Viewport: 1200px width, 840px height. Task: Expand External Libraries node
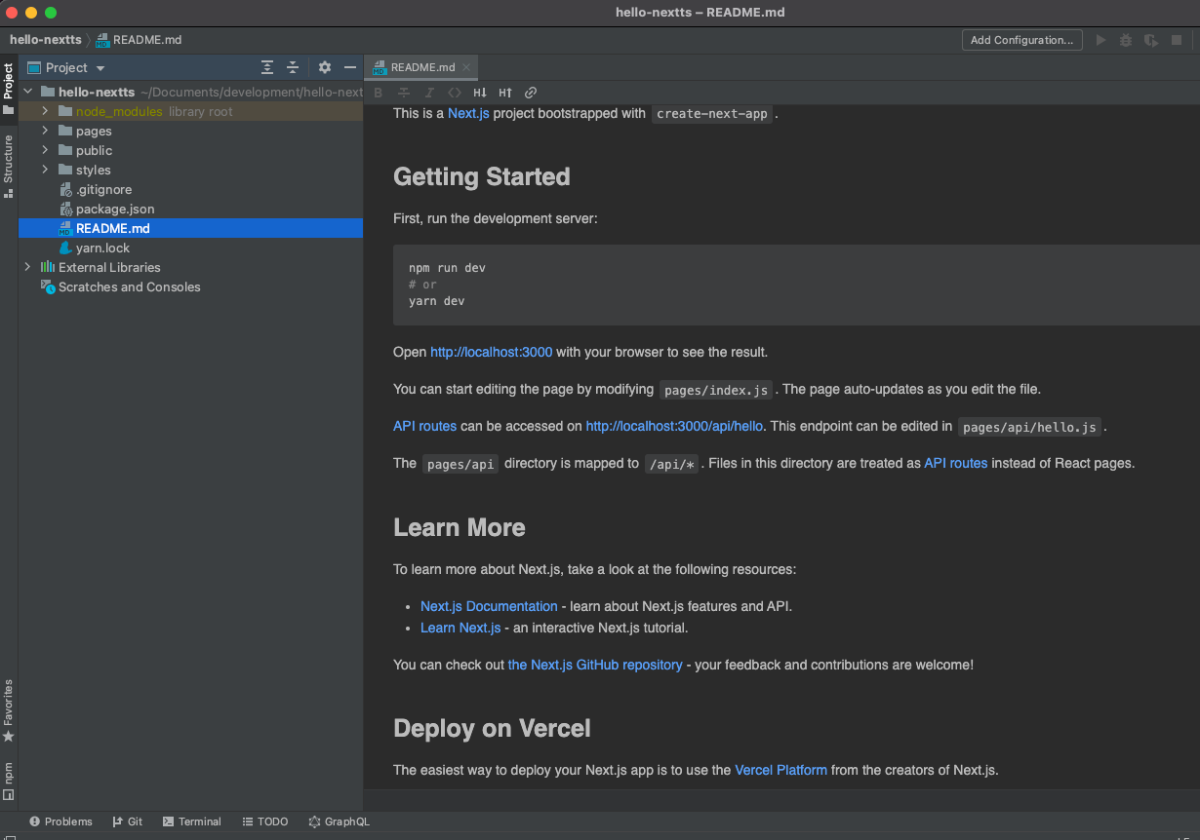point(27,267)
